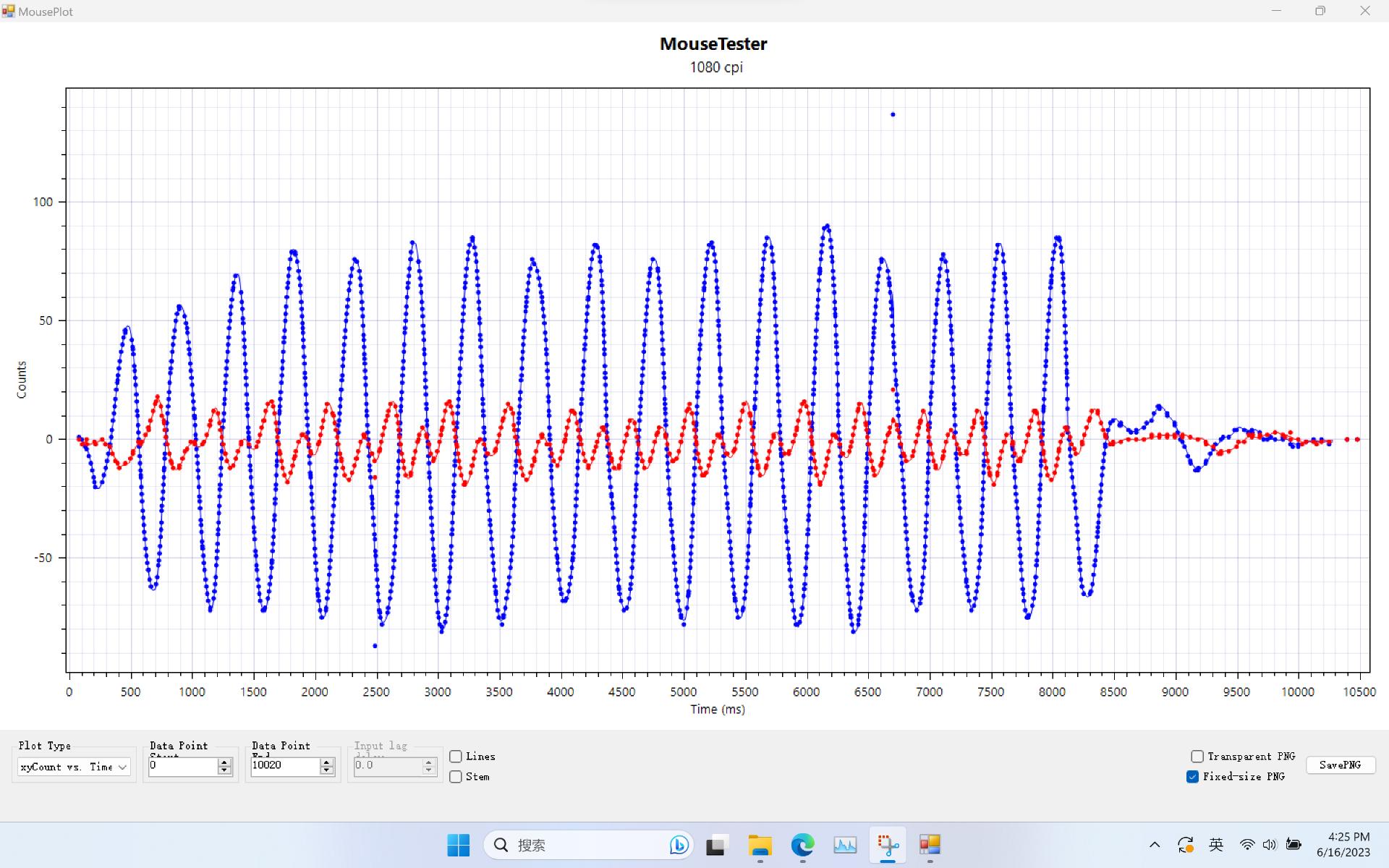This screenshot has width=1389, height=868.
Task: Increase Data Point End value with the up arrow
Action: point(327,762)
